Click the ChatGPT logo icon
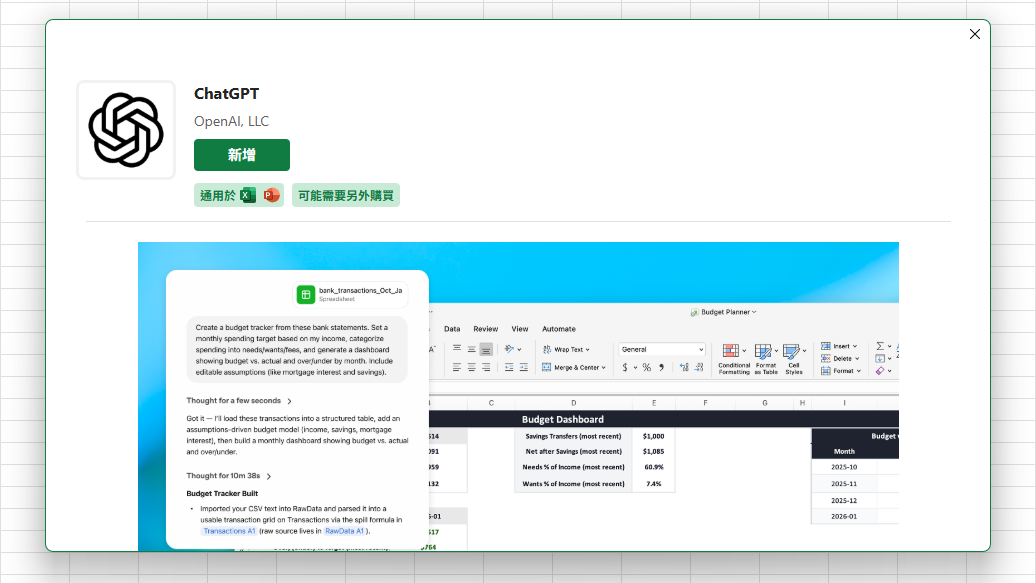The image size is (1036, 583). point(126,130)
